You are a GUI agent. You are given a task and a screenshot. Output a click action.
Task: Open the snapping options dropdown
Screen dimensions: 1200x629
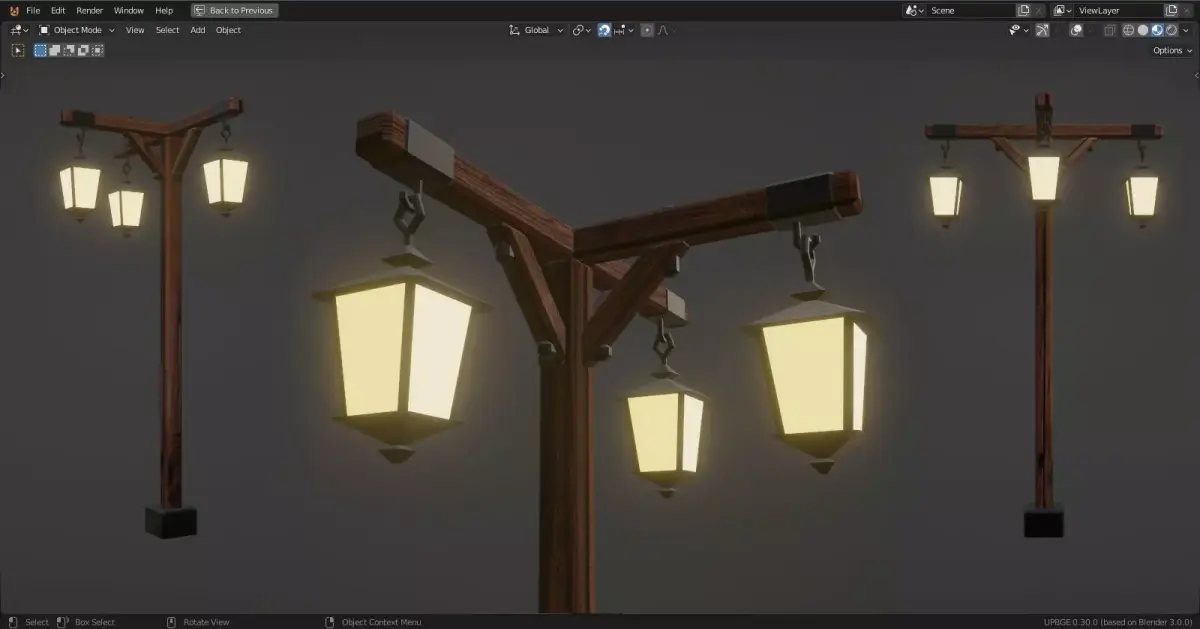[623, 30]
